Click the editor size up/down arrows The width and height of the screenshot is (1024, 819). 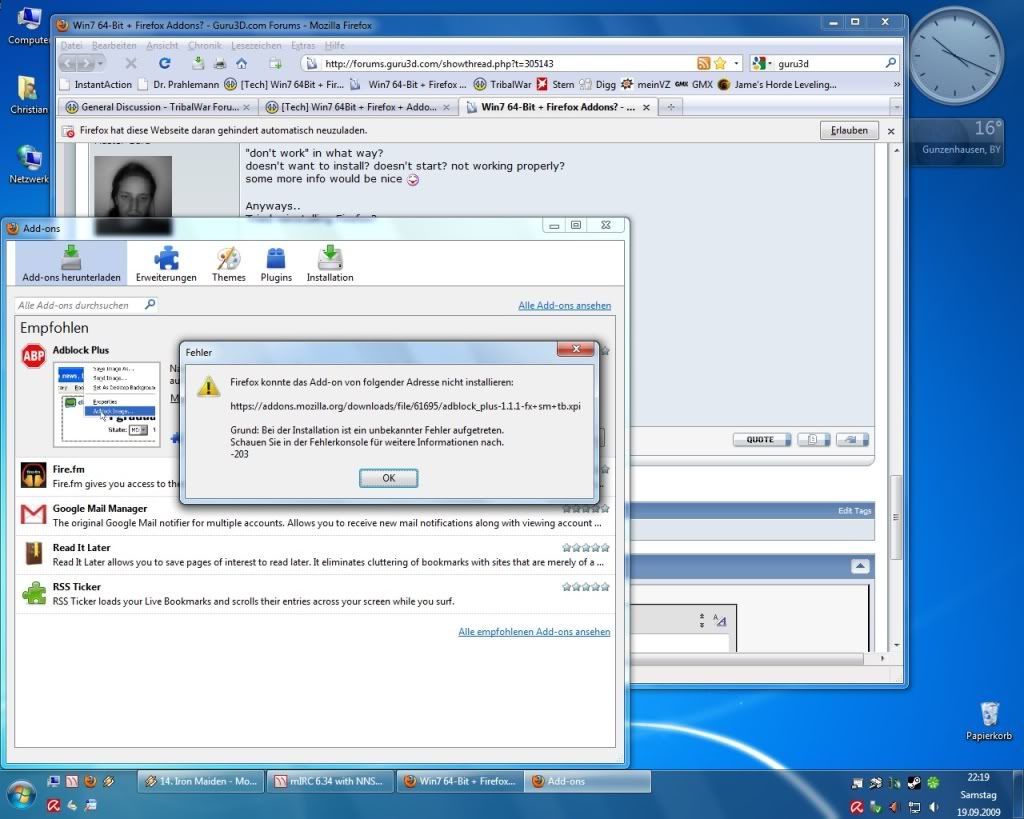click(702, 620)
